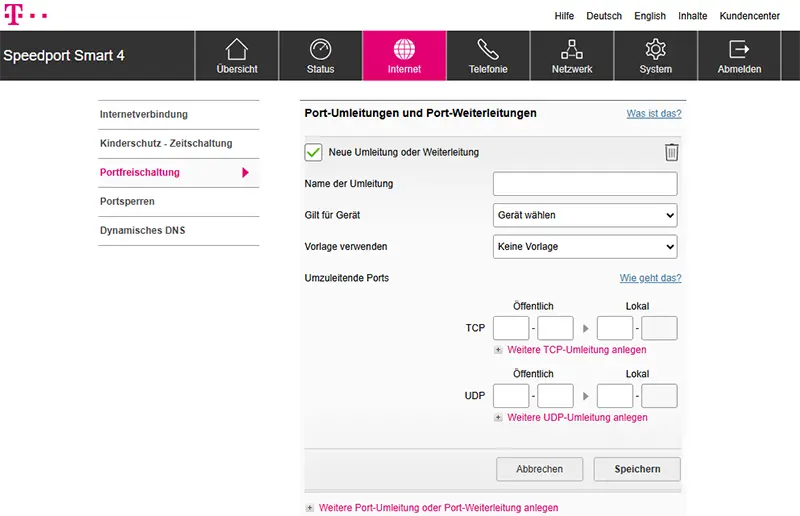The height and width of the screenshot is (516, 800).
Task: Delete the rule with trash icon
Action: [x=672, y=152]
